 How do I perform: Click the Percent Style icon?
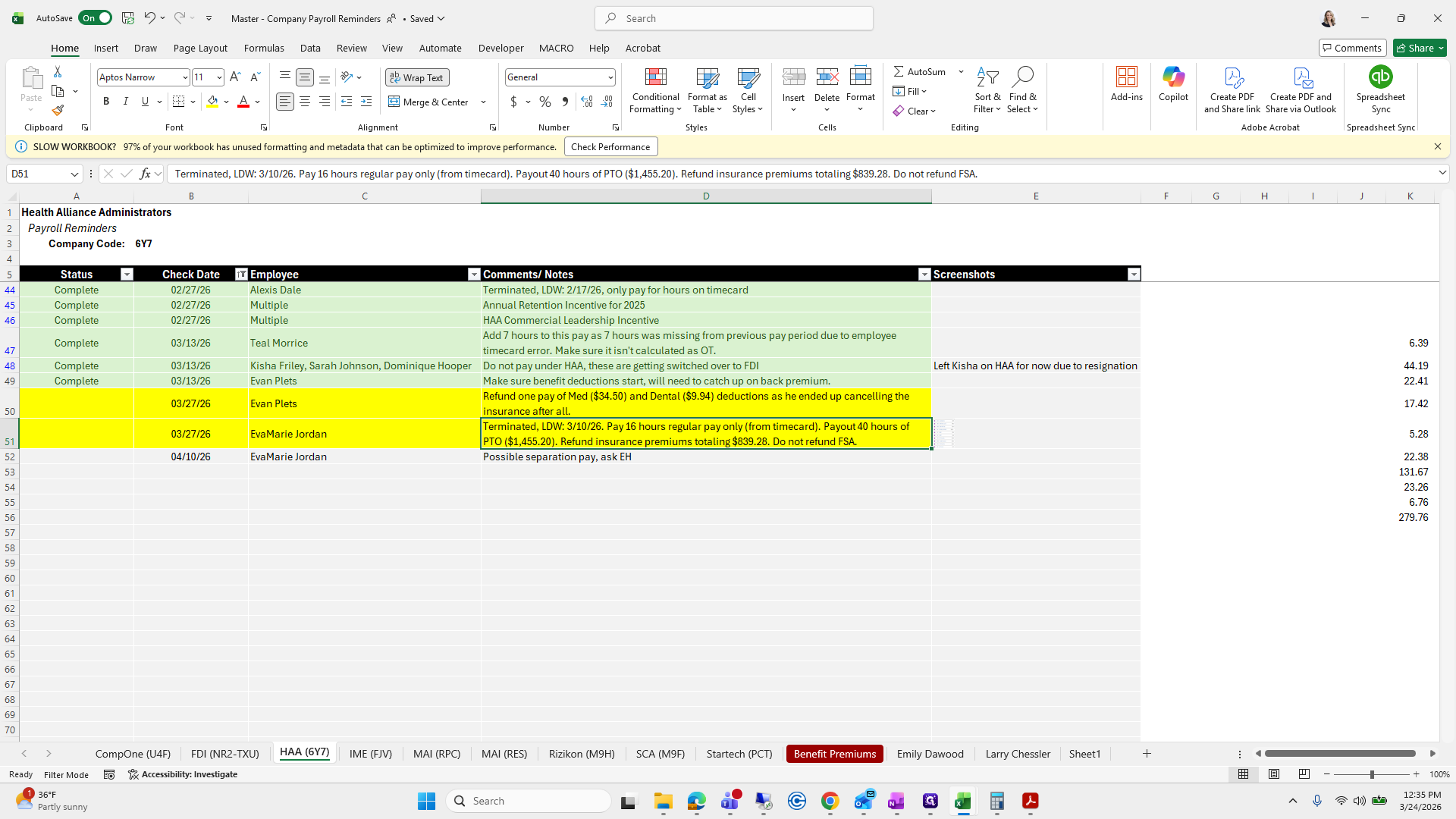pyautogui.click(x=545, y=102)
